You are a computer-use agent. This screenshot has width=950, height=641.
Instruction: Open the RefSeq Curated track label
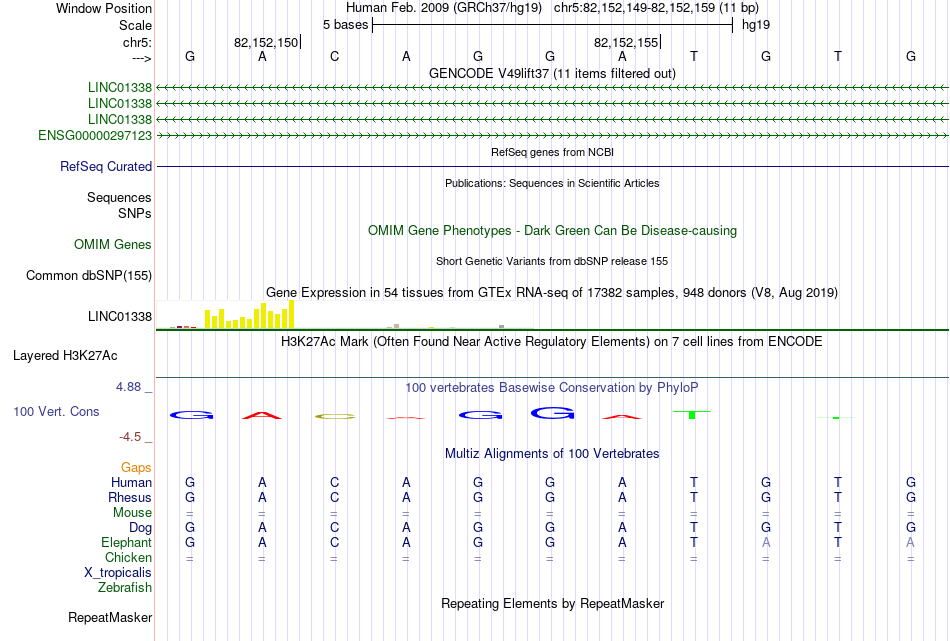coord(106,167)
